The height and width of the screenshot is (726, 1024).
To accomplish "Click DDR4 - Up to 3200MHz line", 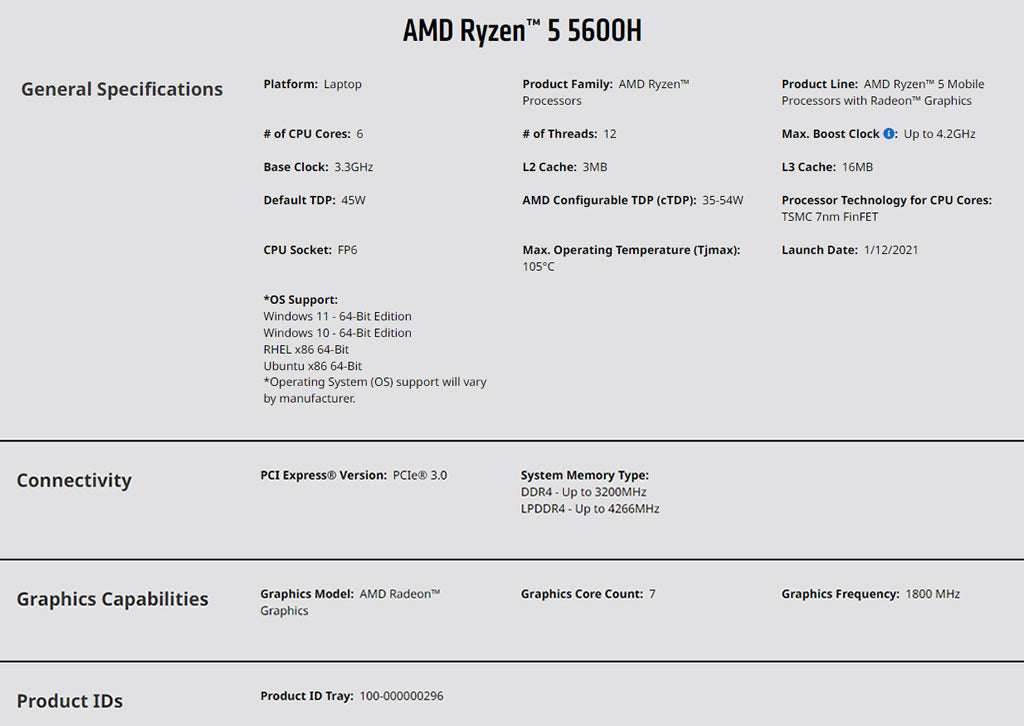I will tap(583, 492).
